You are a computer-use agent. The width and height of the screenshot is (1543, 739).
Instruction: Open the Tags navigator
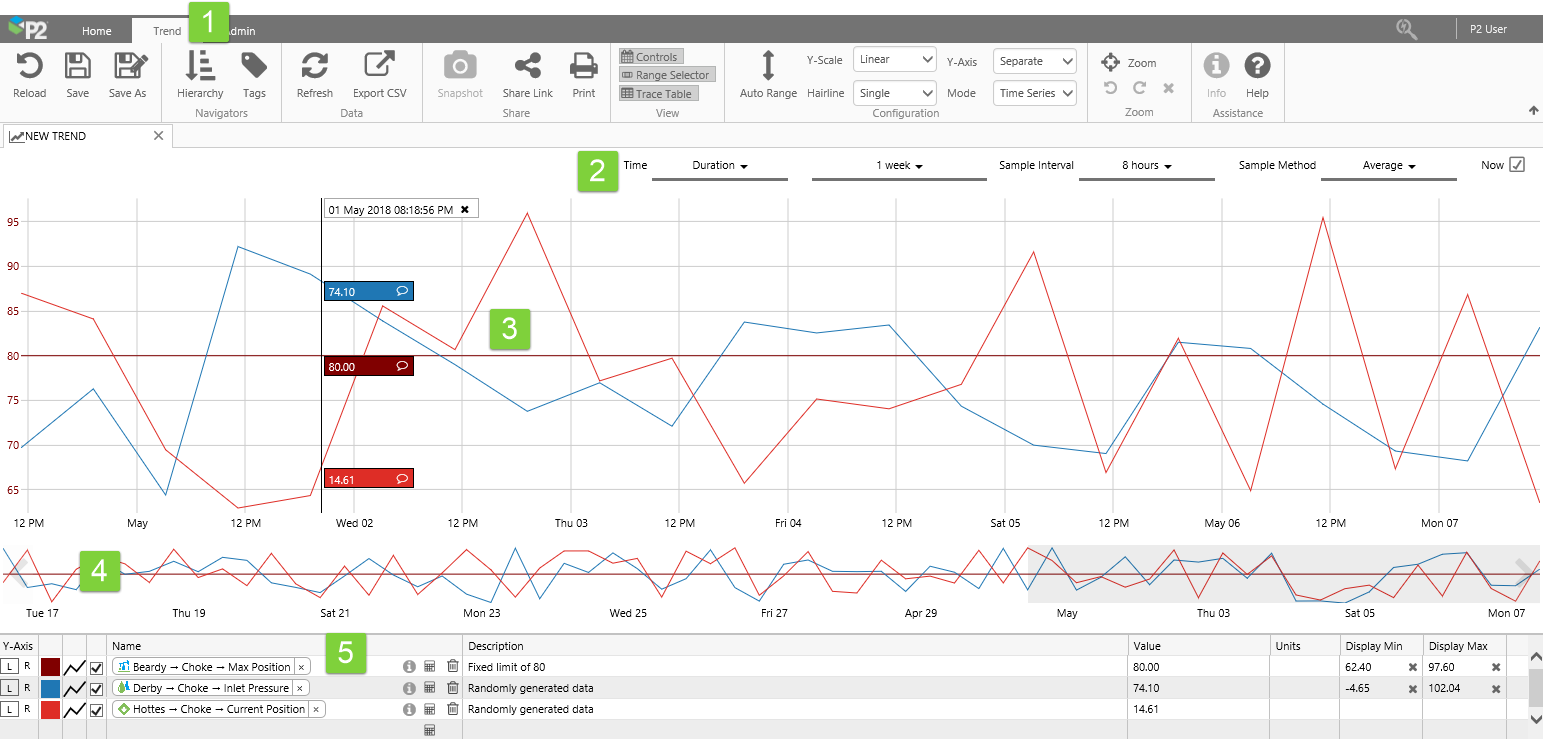254,66
